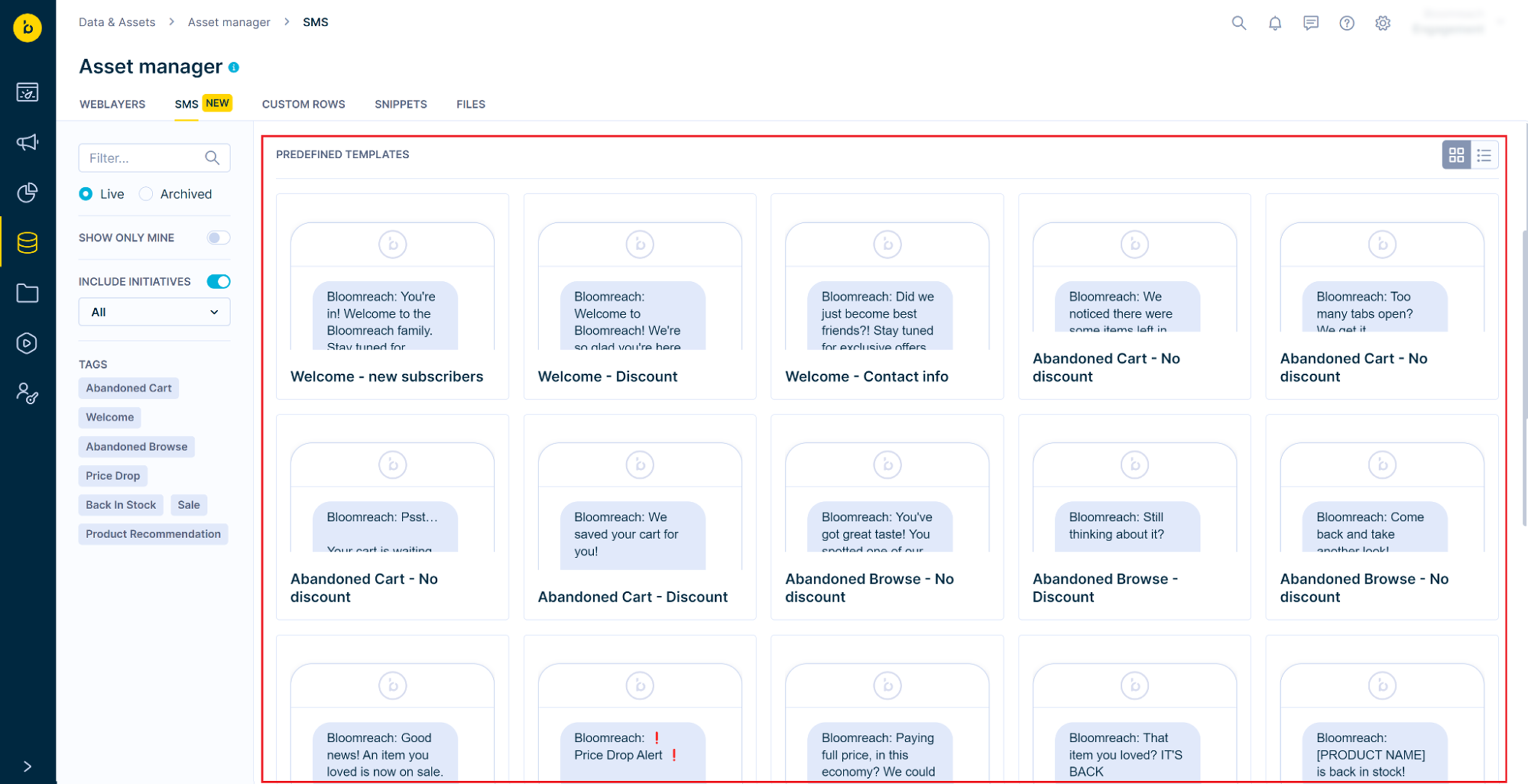Switch to list view of templates

pos(1484,155)
